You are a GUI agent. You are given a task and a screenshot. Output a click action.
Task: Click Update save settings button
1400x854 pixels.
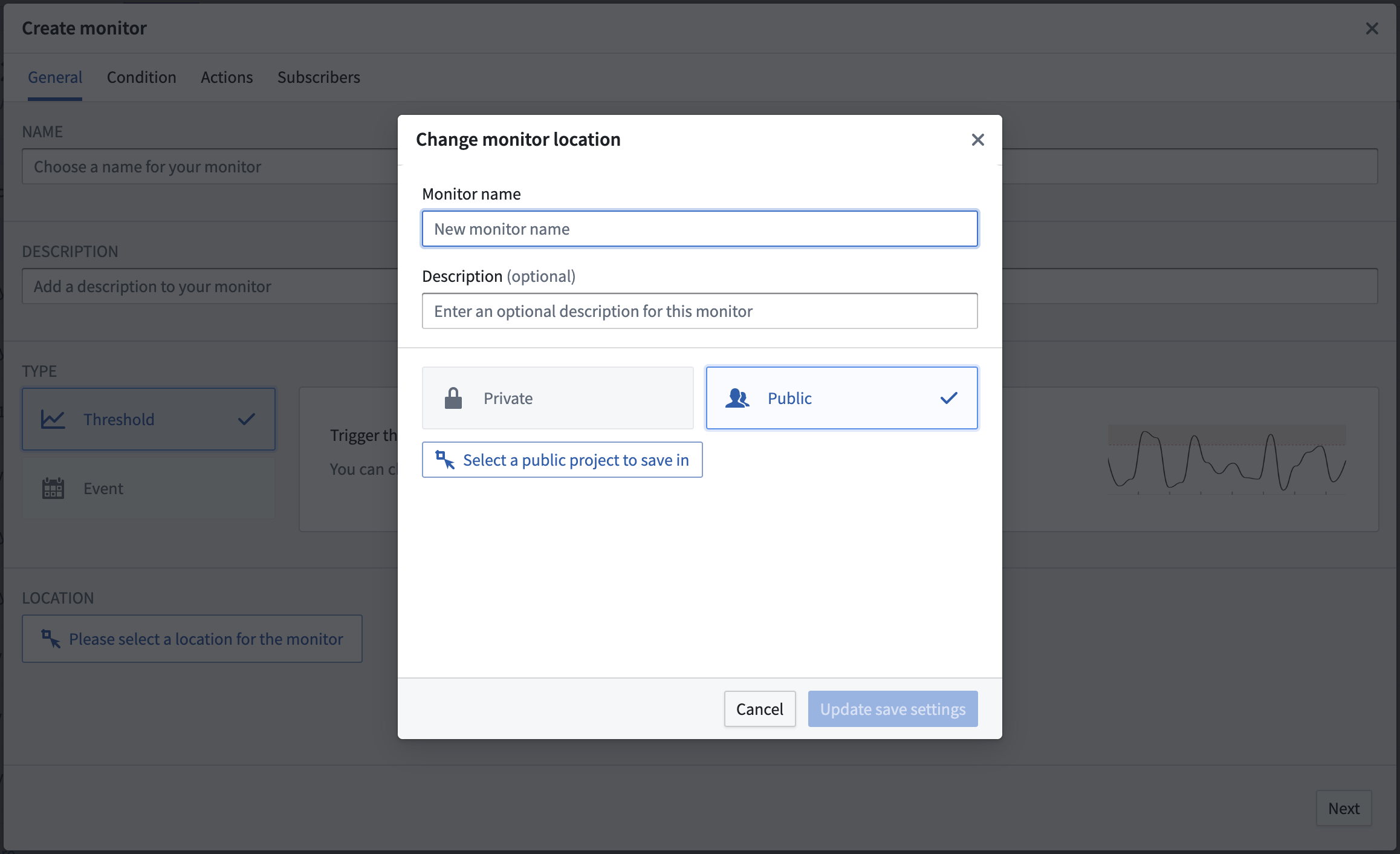(x=893, y=709)
